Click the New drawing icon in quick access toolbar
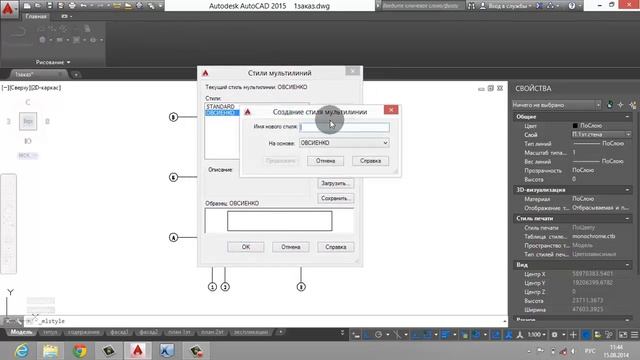 click(27, 6)
